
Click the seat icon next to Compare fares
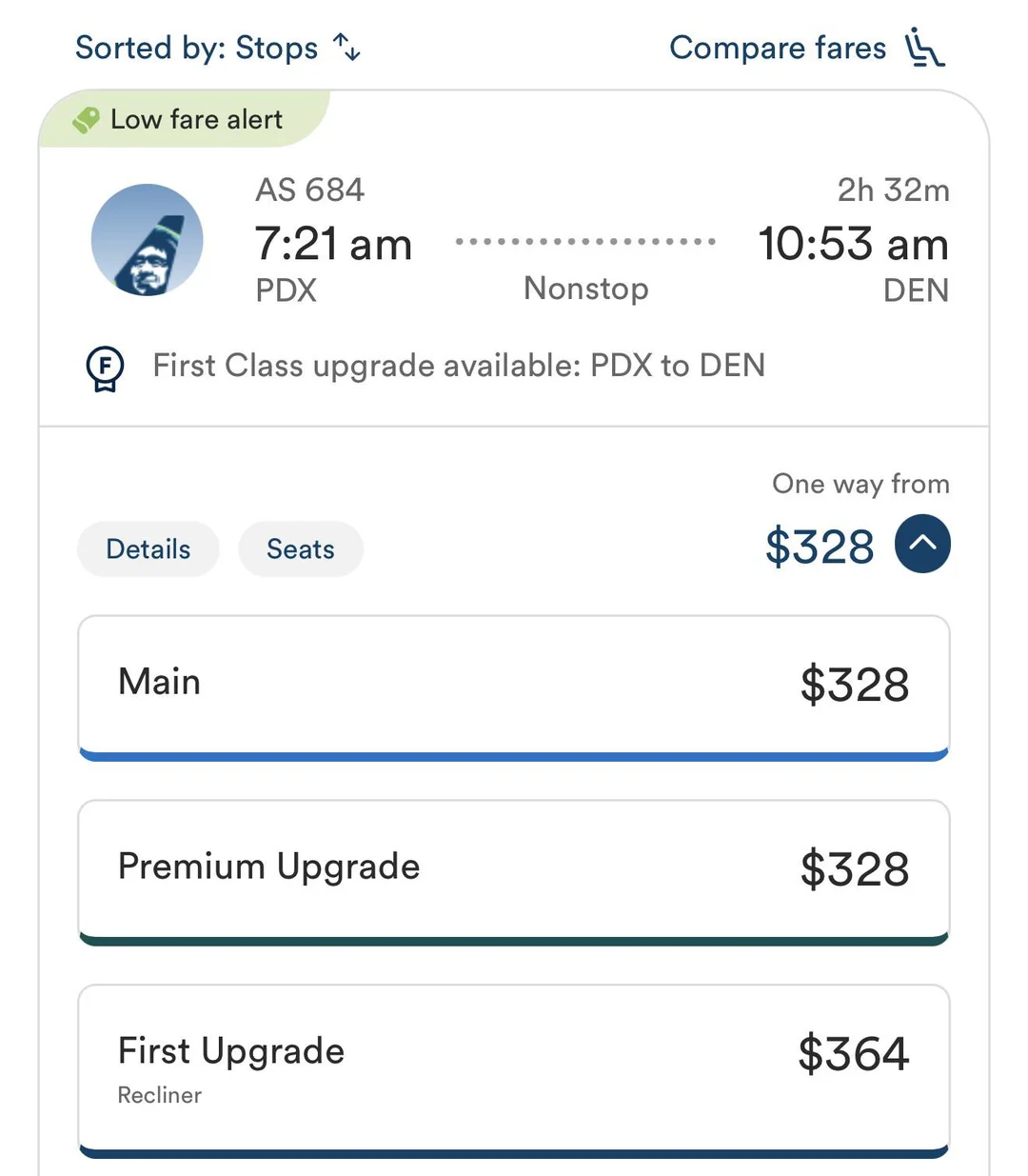click(x=923, y=48)
